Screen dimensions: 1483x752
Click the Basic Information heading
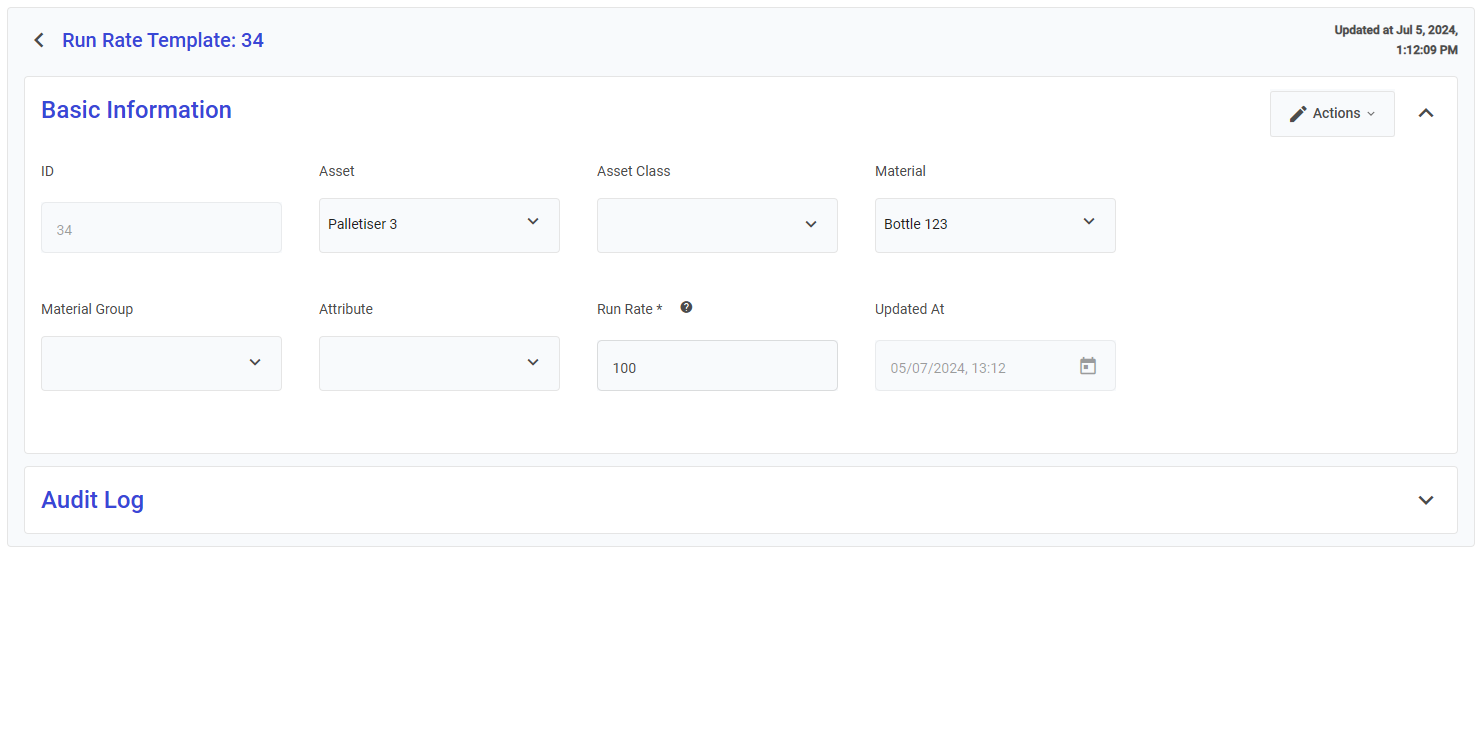pyautogui.click(x=136, y=110)
